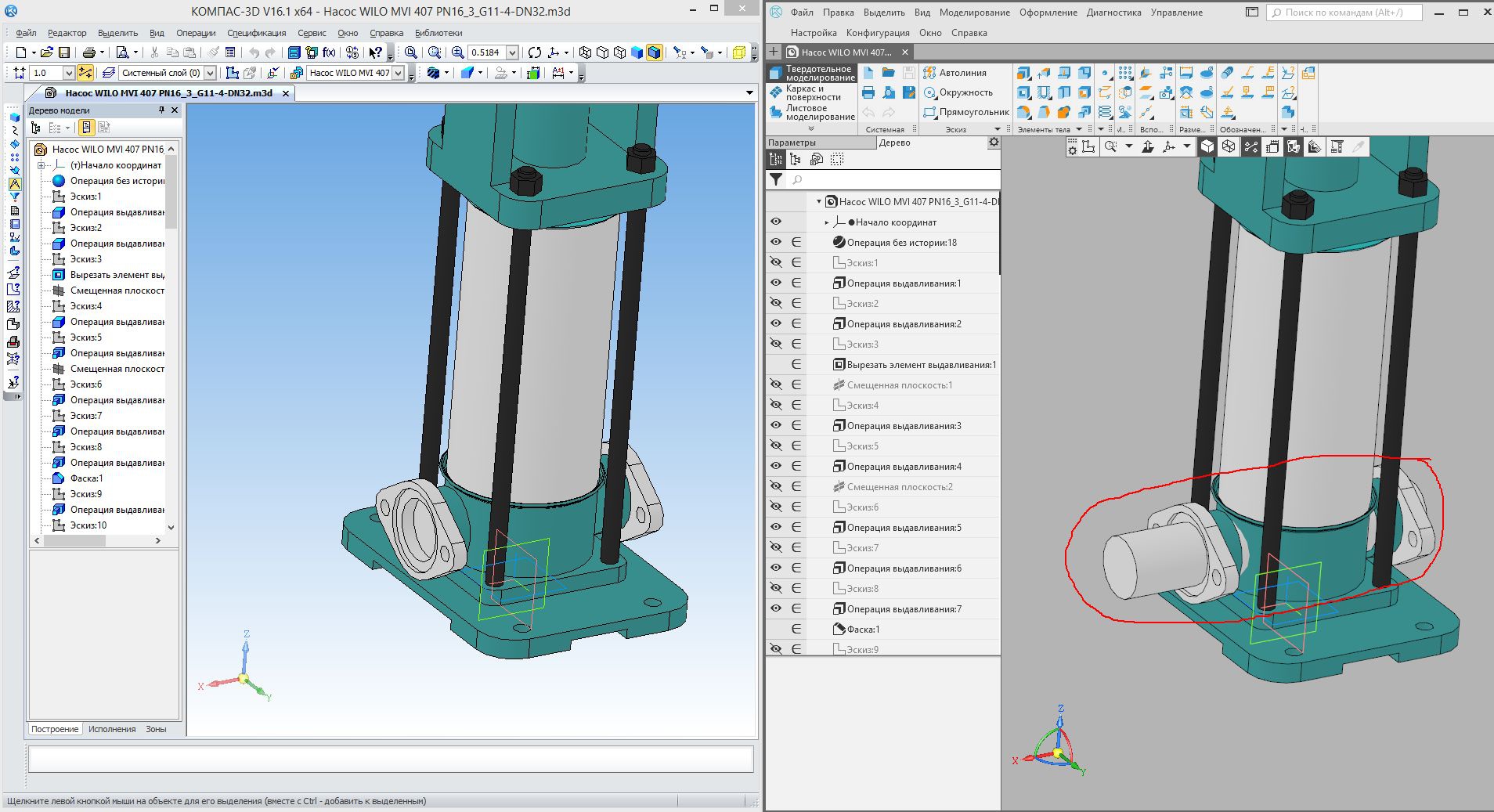Image resolution: width=1494 pixels, height=812 pixels.
Task: Click the Автолиния sketch tool
Action: (x=954, y=73)
